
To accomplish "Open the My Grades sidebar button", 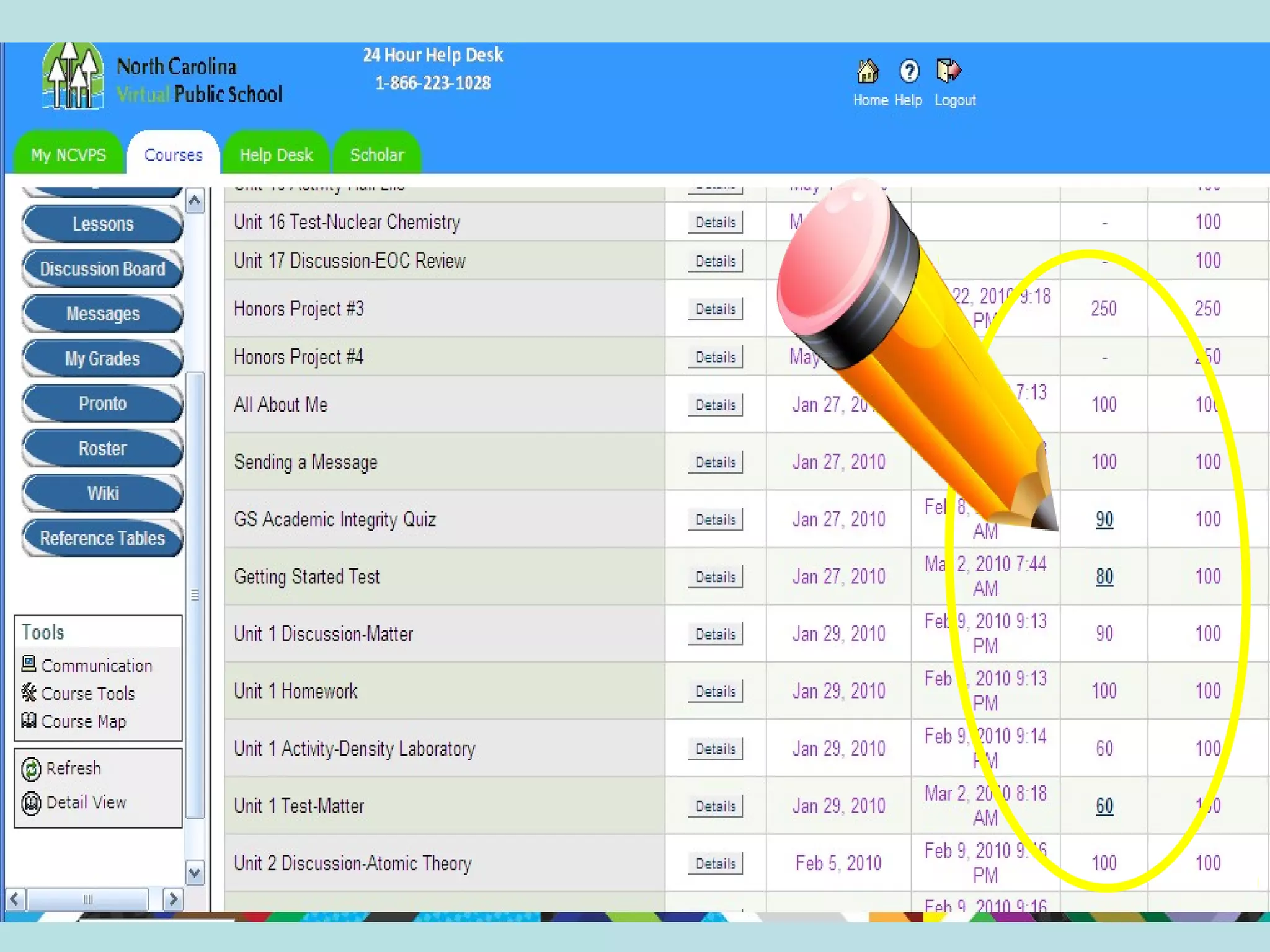I will click(x=102, y=358).
